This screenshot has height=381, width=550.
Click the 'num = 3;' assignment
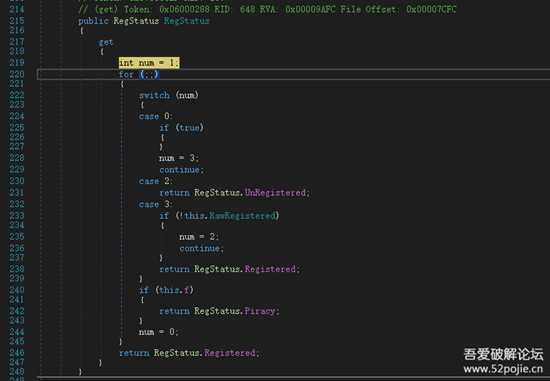click(179, 158)
